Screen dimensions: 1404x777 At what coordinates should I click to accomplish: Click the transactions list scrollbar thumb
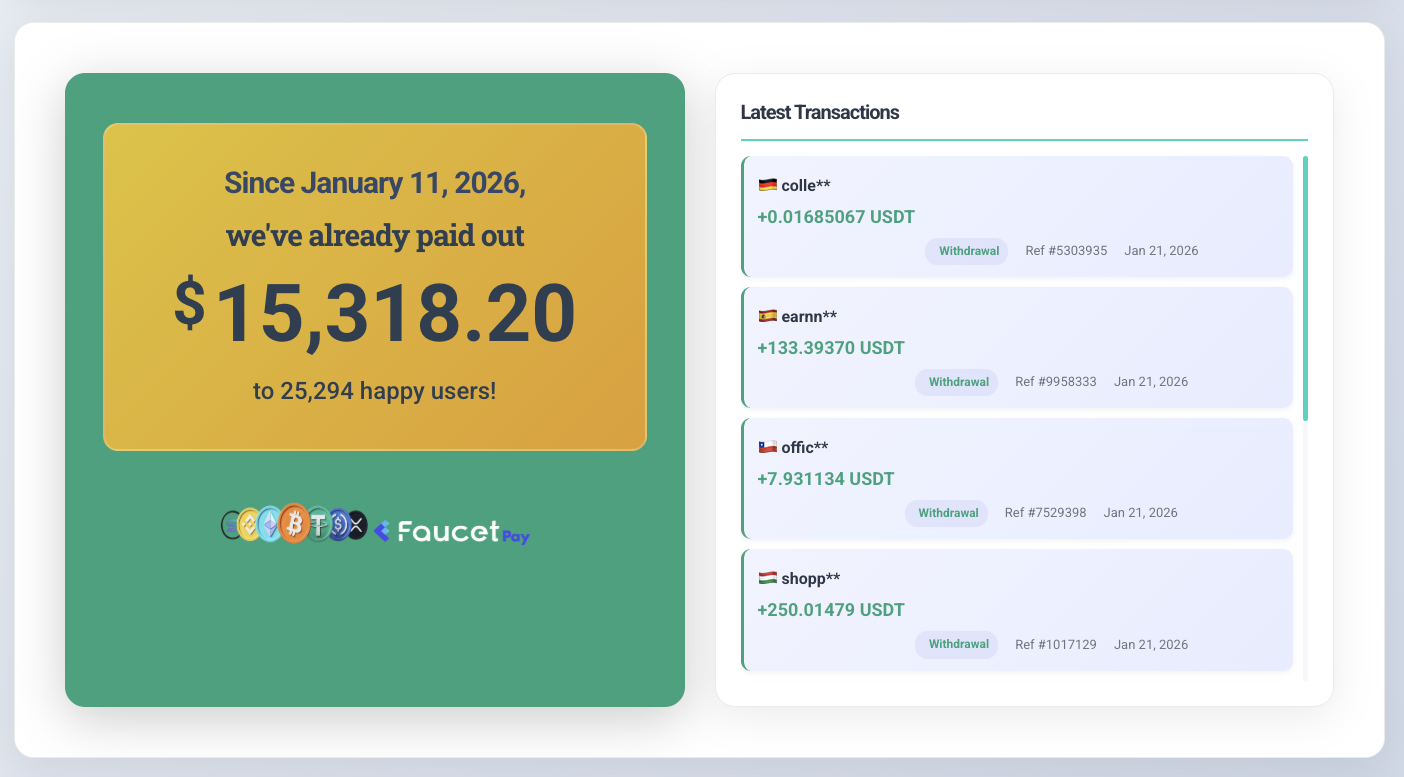click(x=1305, y=288)
